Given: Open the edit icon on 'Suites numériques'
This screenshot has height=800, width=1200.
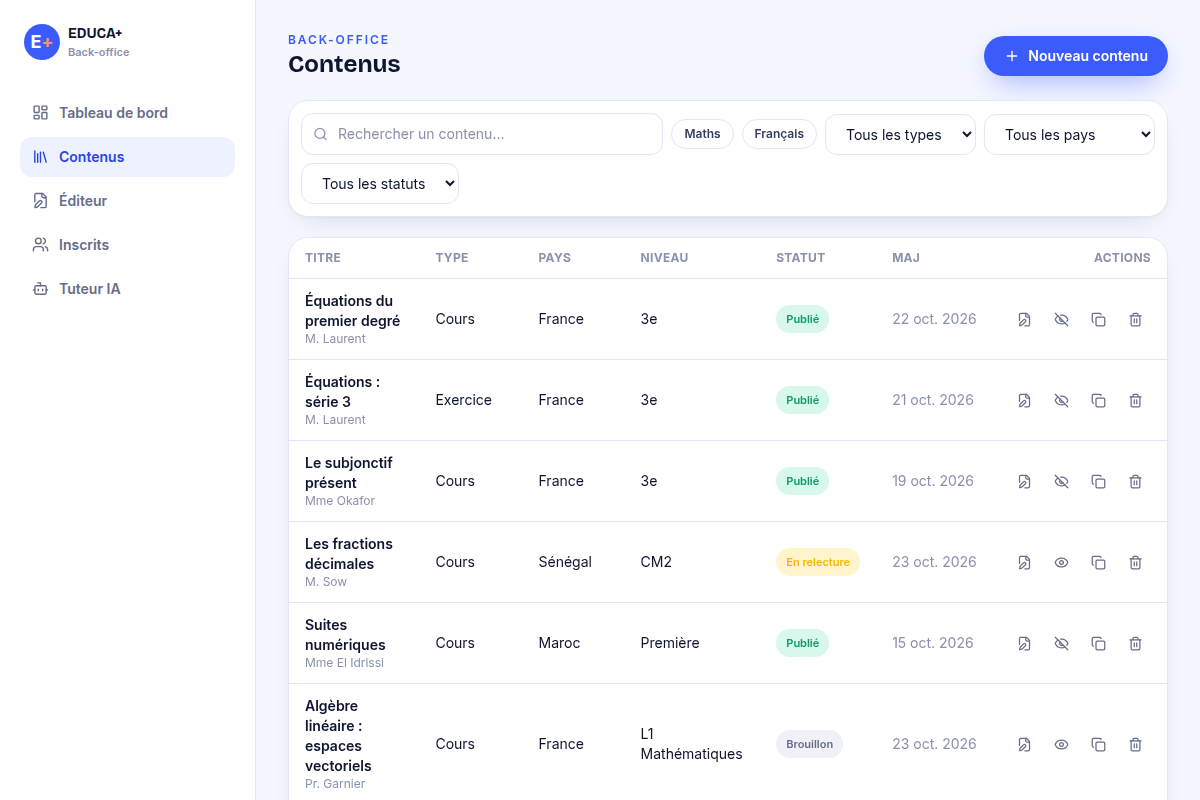Looking at the screenshot, I should click(1025, 643).
